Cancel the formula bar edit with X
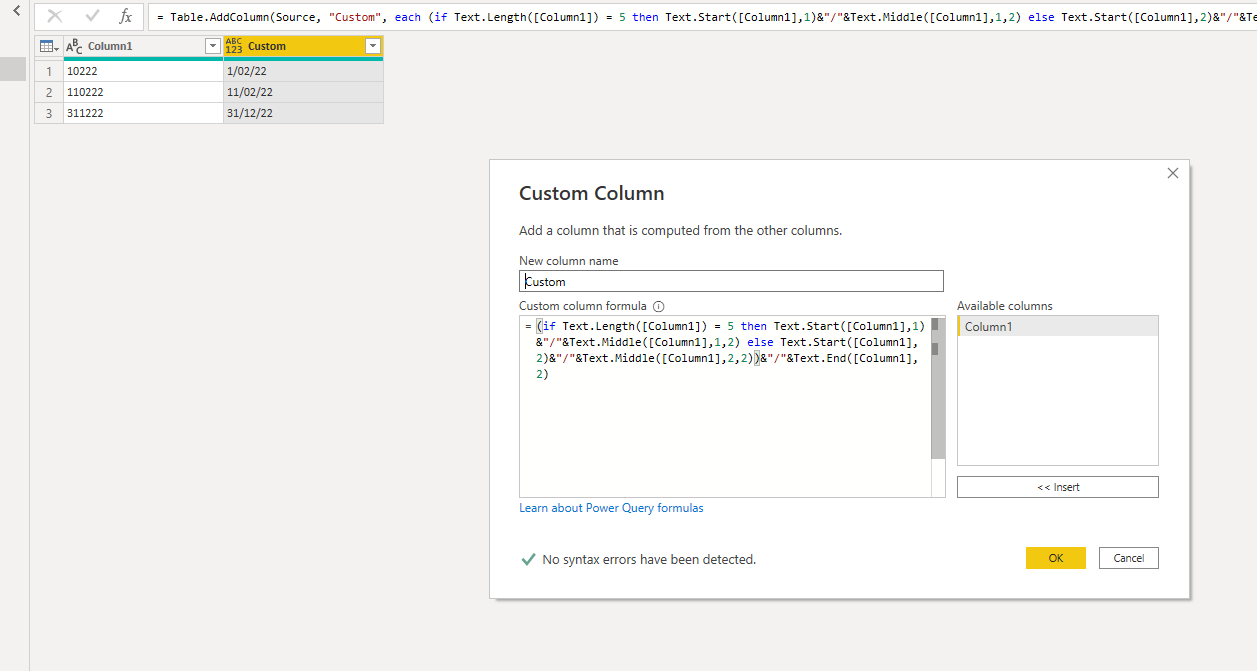 [x=55, y=16]
